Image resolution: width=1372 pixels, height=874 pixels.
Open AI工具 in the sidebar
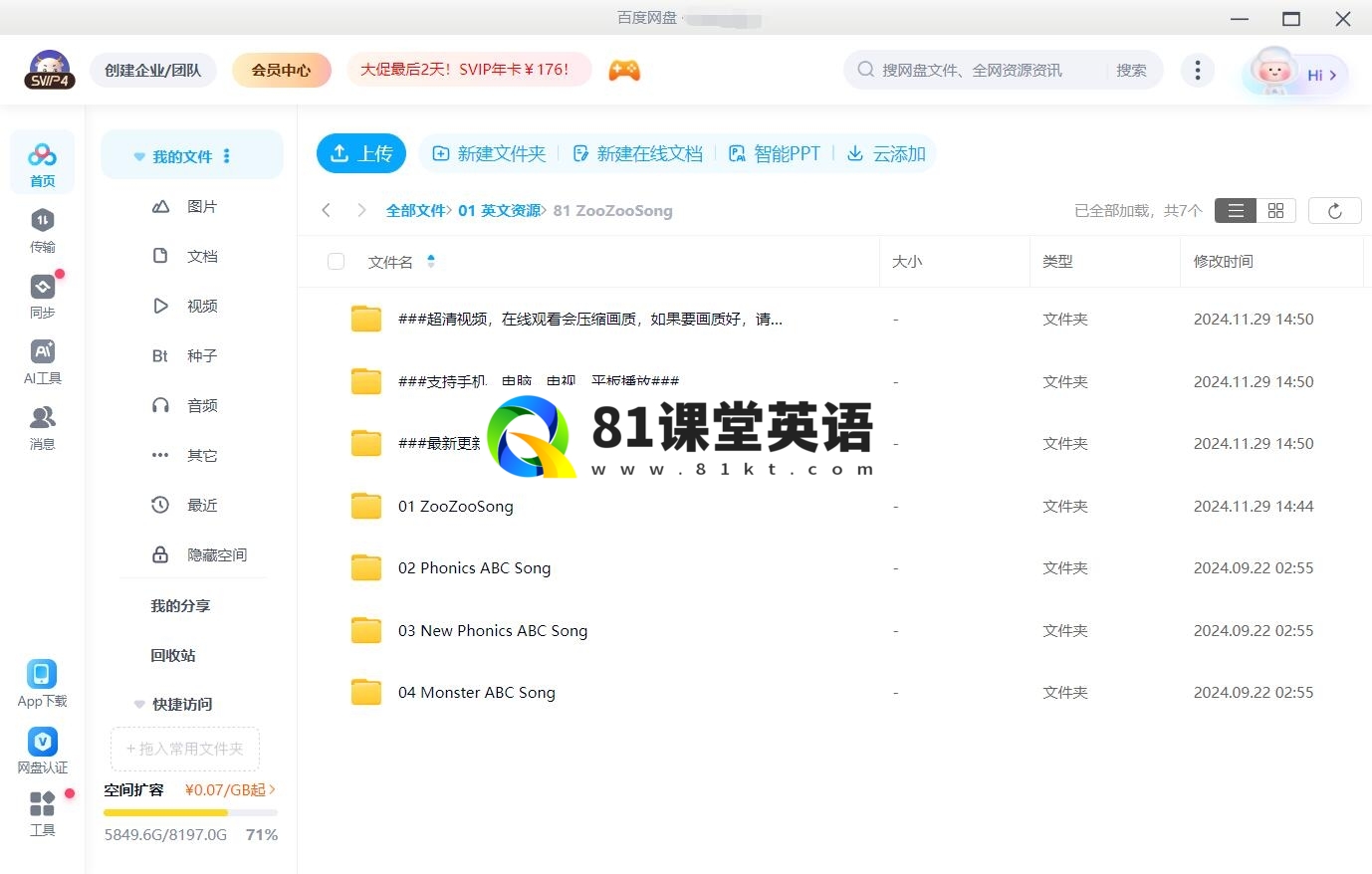42,361
